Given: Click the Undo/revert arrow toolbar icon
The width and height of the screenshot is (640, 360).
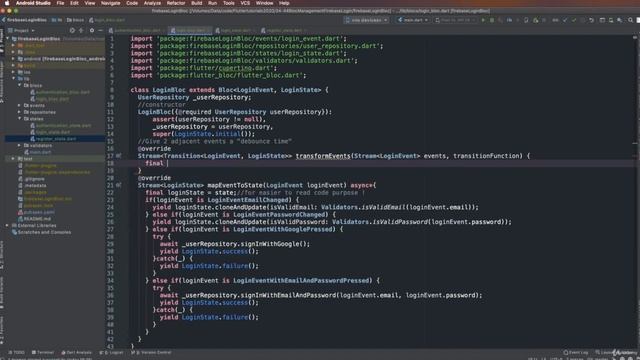Looking at the screenshot, I should click(591, 20).
